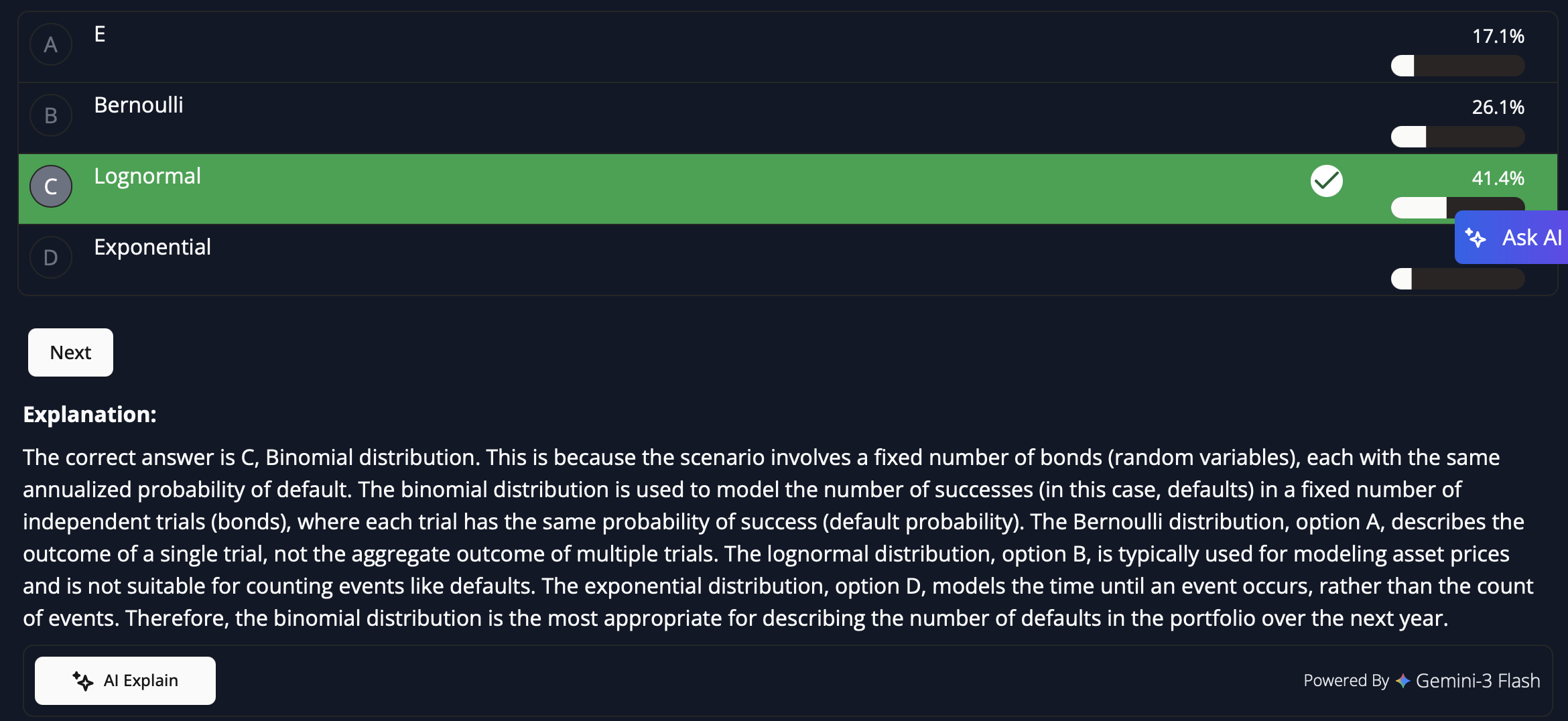Select the option C circle
1568x721 pixels.
(x=51, y=186)
